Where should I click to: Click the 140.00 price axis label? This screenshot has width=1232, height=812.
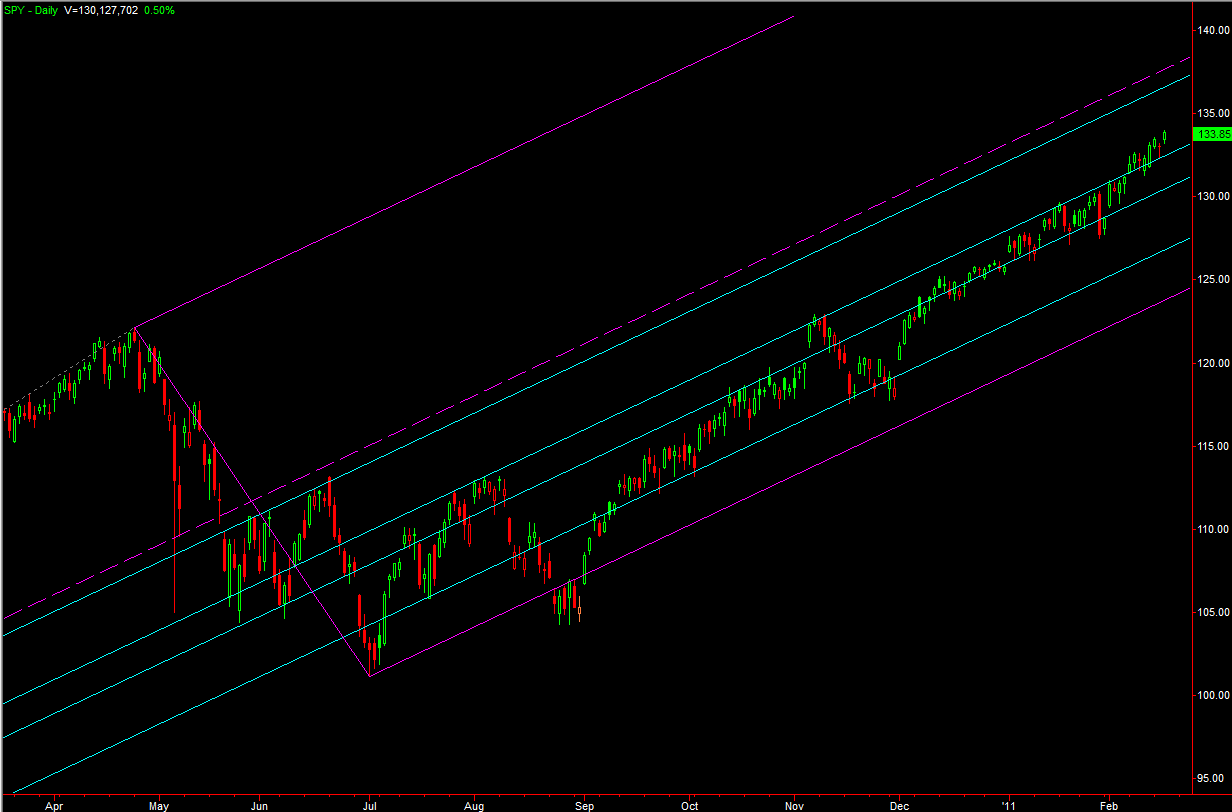1214,31
